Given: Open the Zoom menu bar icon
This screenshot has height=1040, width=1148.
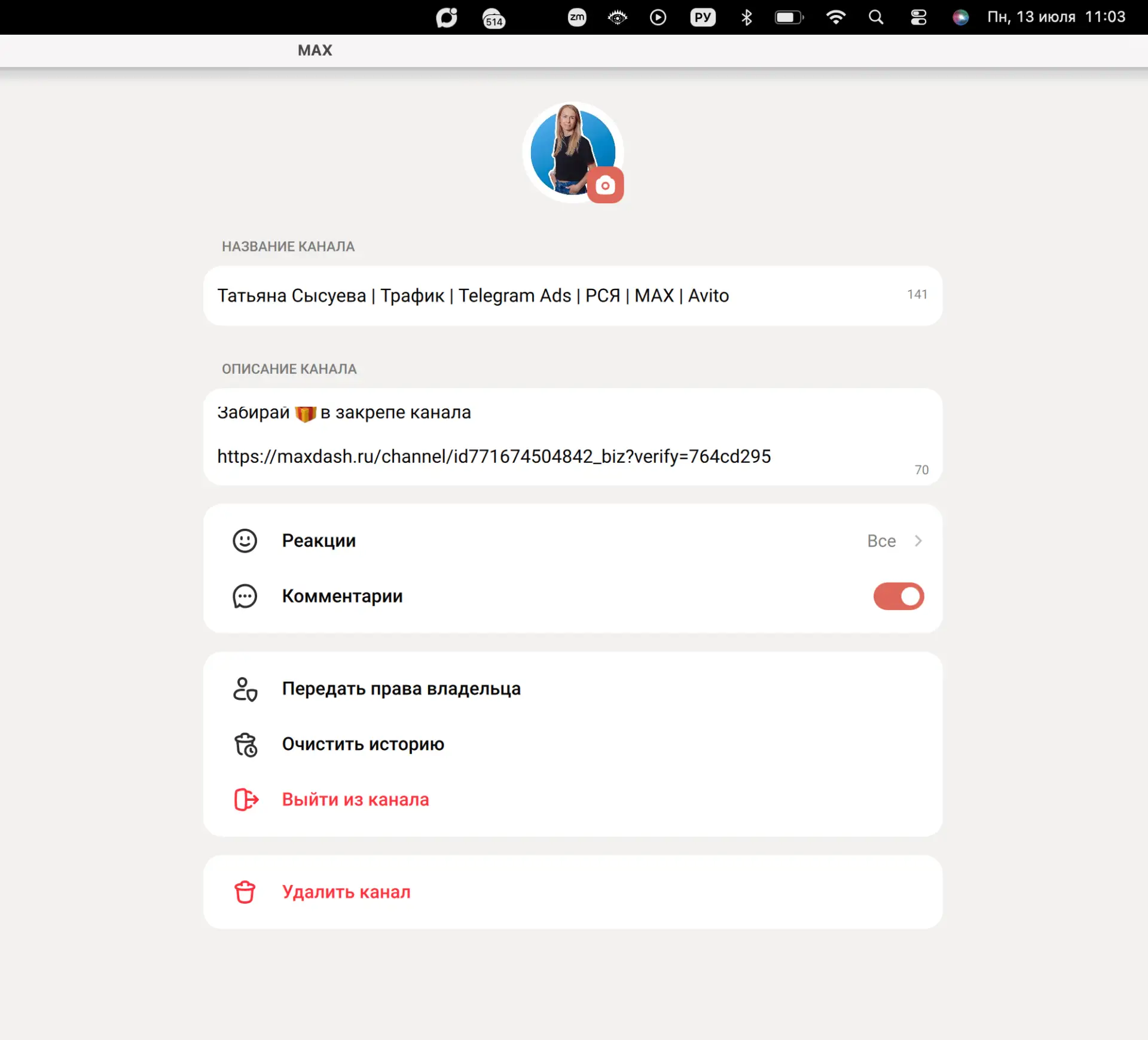Looking at the screenshot, I should pyautogui.click(x=577, y=17).
